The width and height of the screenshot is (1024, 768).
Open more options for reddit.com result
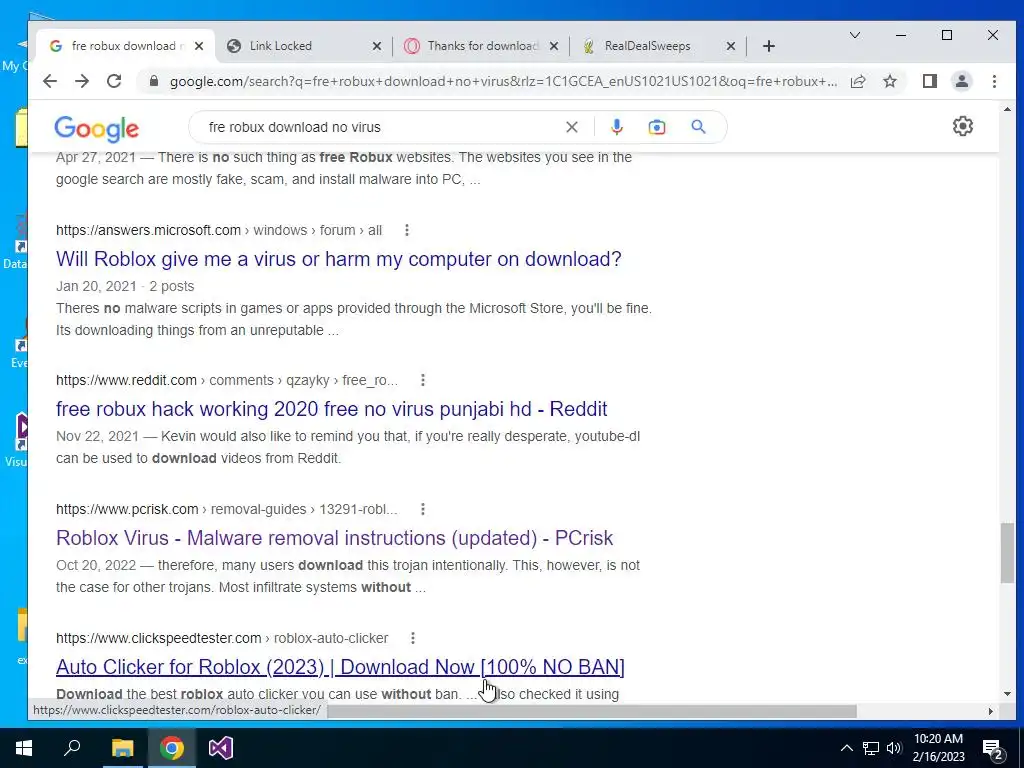click(x=423, y=380)
